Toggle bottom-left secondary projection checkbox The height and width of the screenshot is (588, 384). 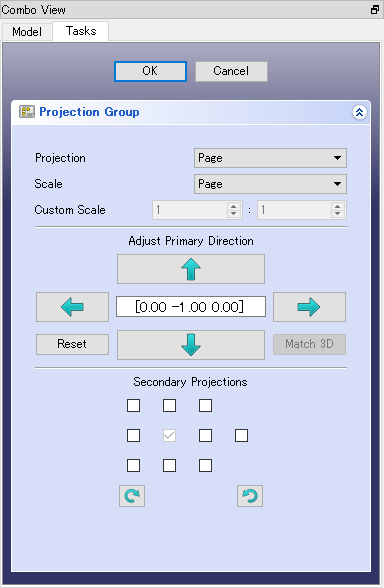pyautogui.click(x=134, y=465)
